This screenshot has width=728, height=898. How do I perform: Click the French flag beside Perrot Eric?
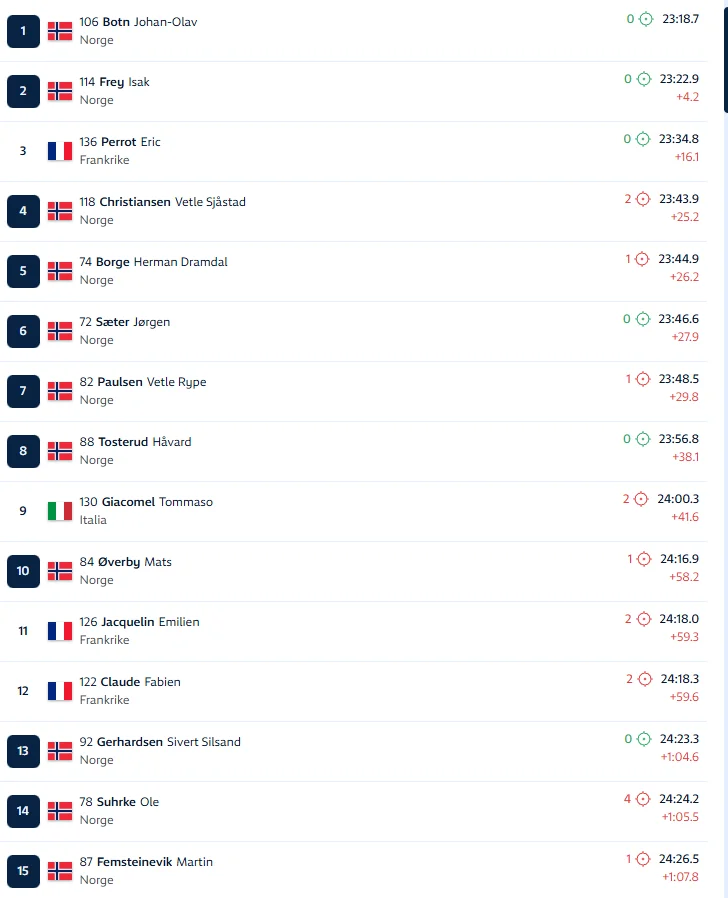tap(60, 151)
